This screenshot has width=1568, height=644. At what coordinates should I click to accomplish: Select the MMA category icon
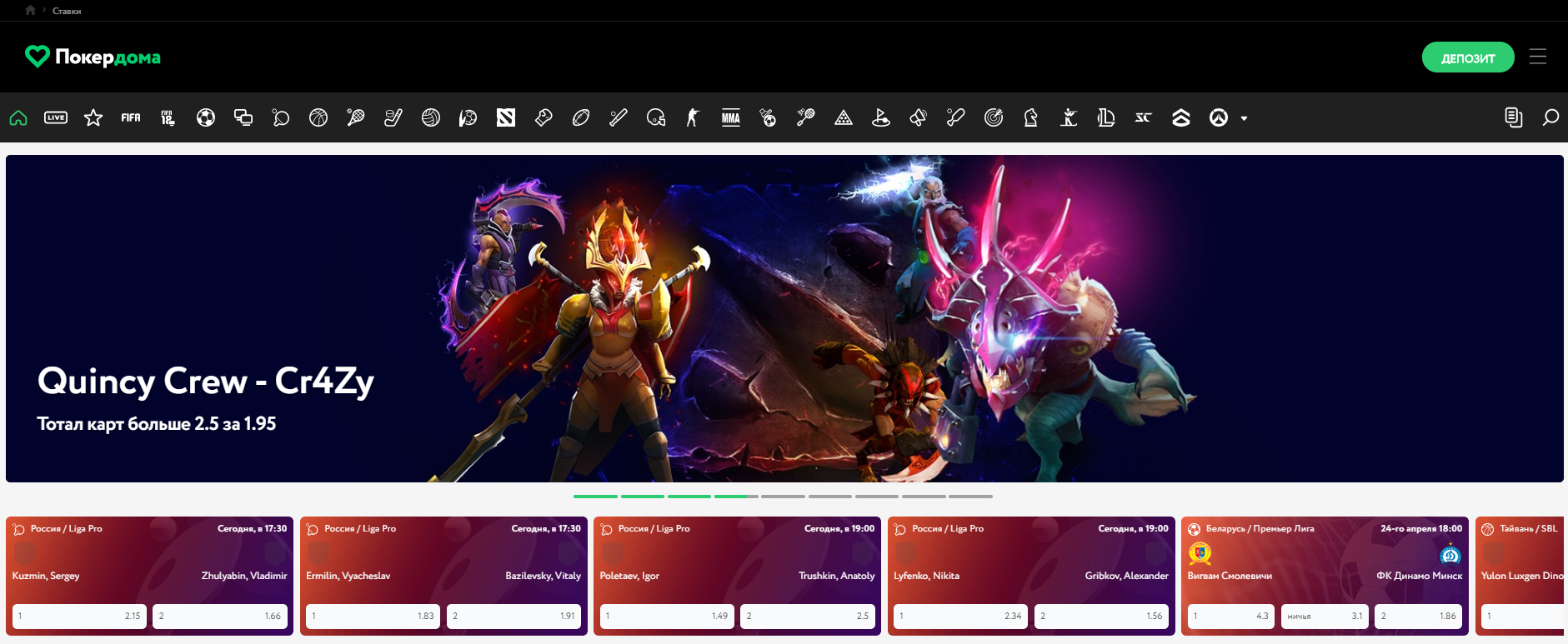pyautogui.click(x=731, y=117)
